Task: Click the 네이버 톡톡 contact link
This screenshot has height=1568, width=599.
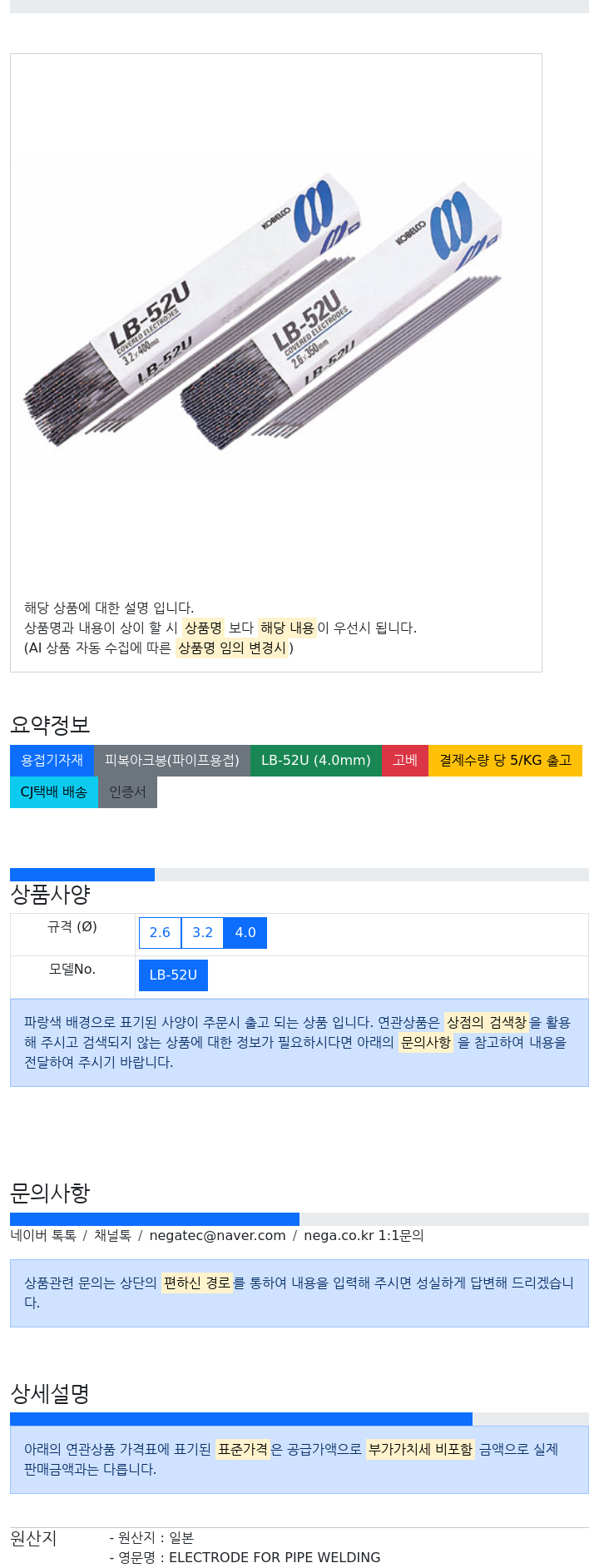Action: click(x=43, y=1236)
